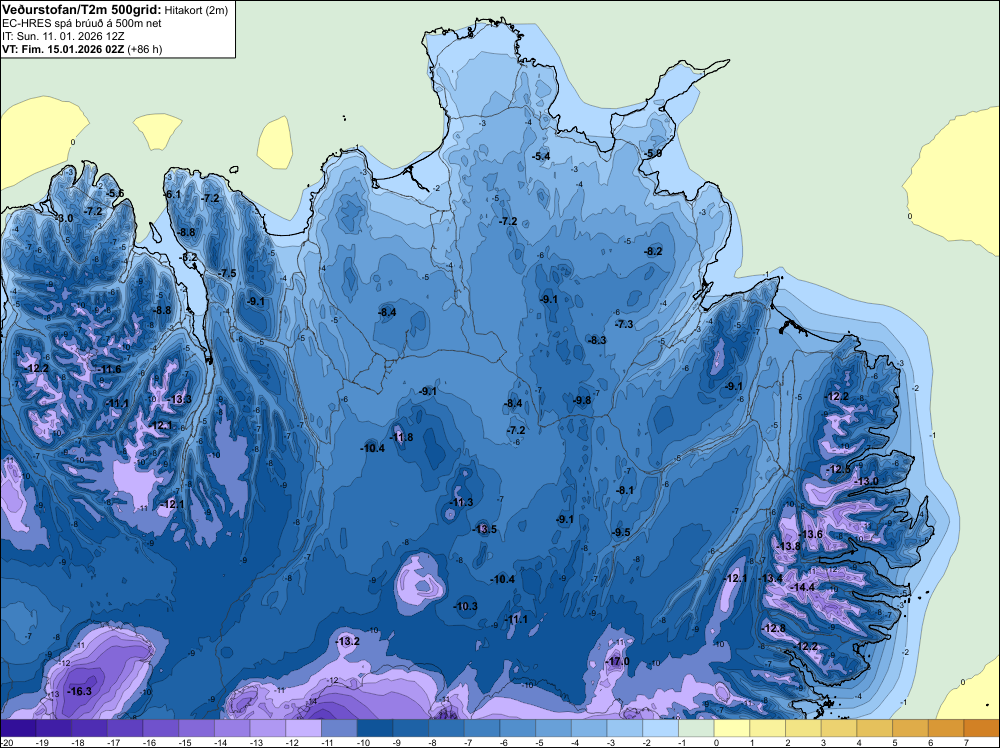Select the -11.6 temperature value
The width and height of the screenshot is (1000, 748).
(109, 369)
